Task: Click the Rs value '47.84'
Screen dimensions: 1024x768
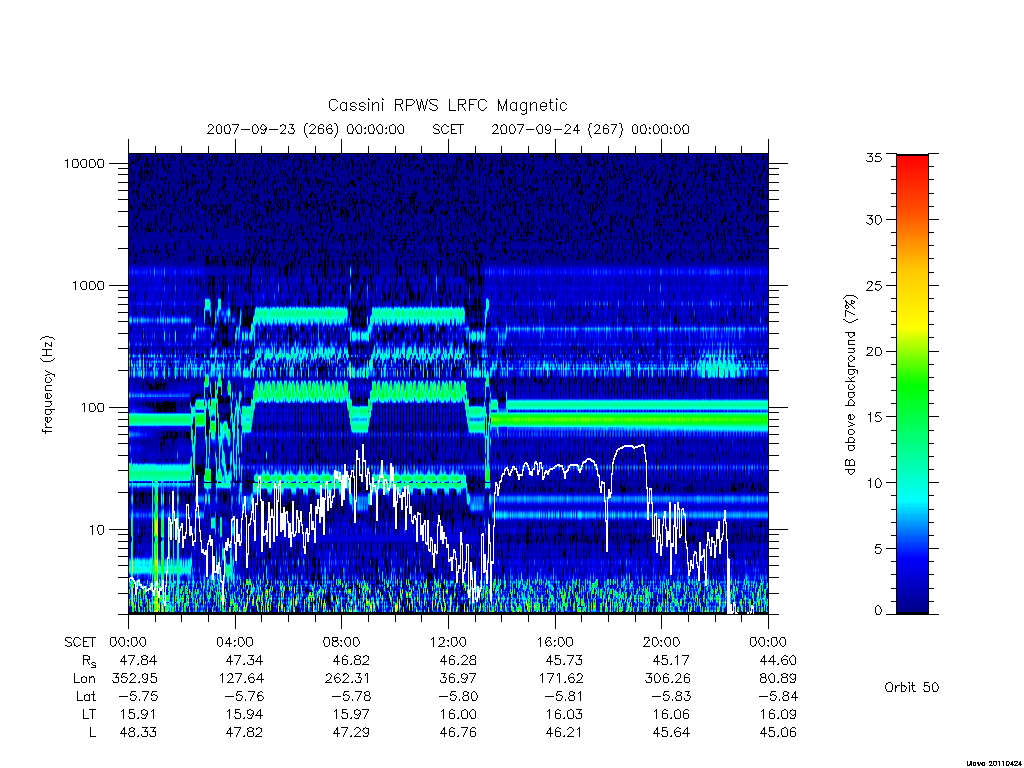Action: (138, 660)
